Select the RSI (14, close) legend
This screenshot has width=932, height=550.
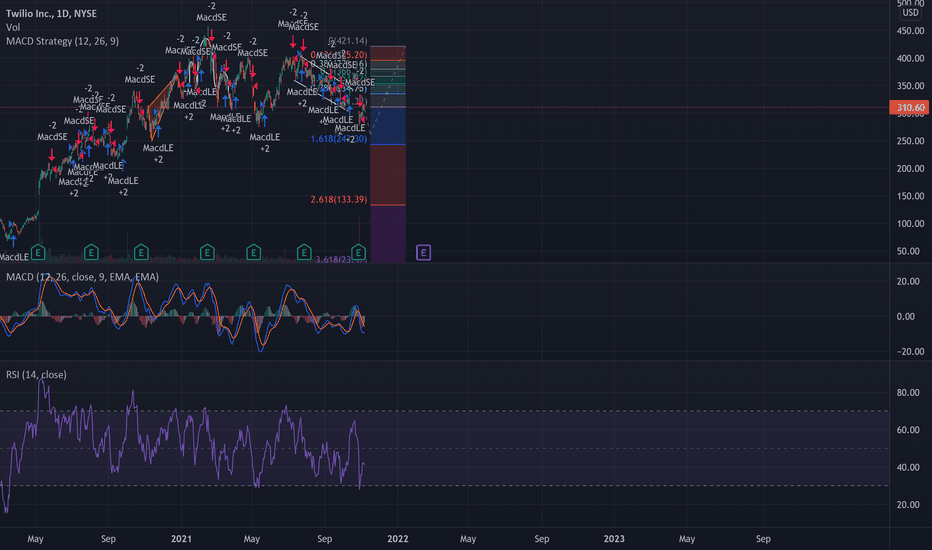[x=36, y=375]
